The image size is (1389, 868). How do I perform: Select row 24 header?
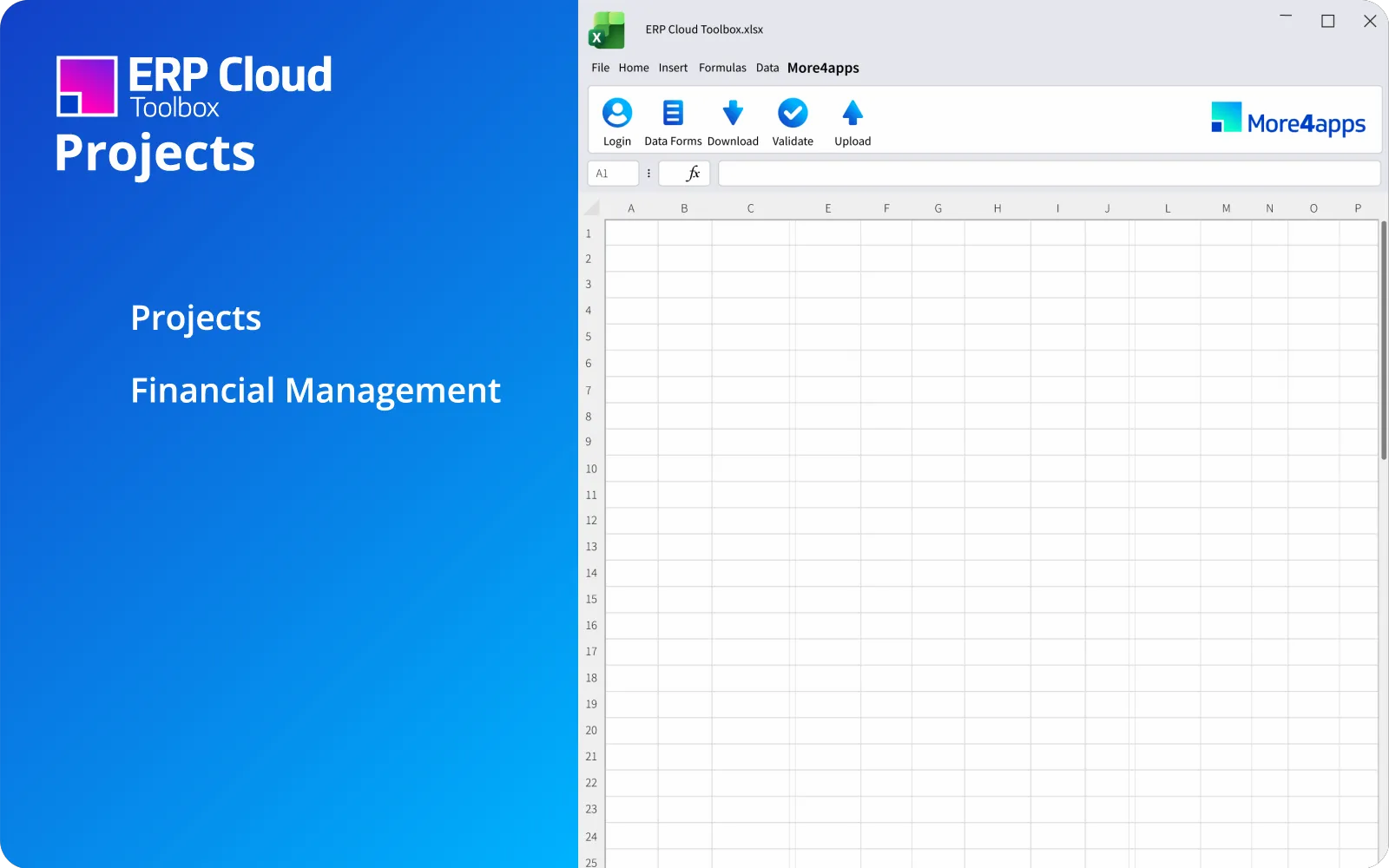point(591,837)
